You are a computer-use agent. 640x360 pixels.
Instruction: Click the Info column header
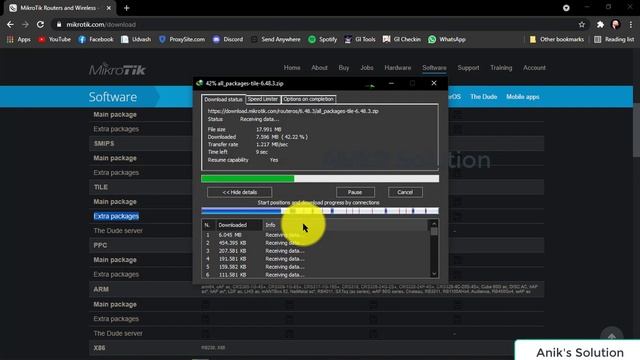[345, 225]
